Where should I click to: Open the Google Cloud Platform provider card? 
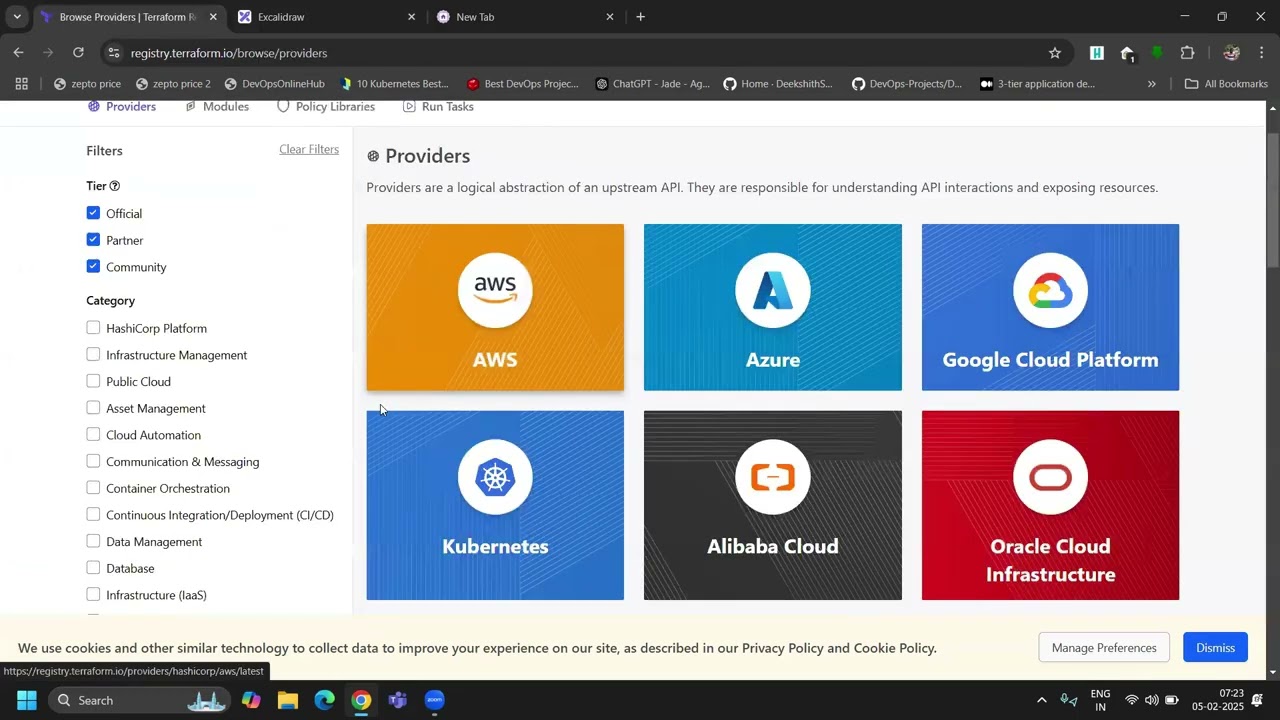[1050, 307]
